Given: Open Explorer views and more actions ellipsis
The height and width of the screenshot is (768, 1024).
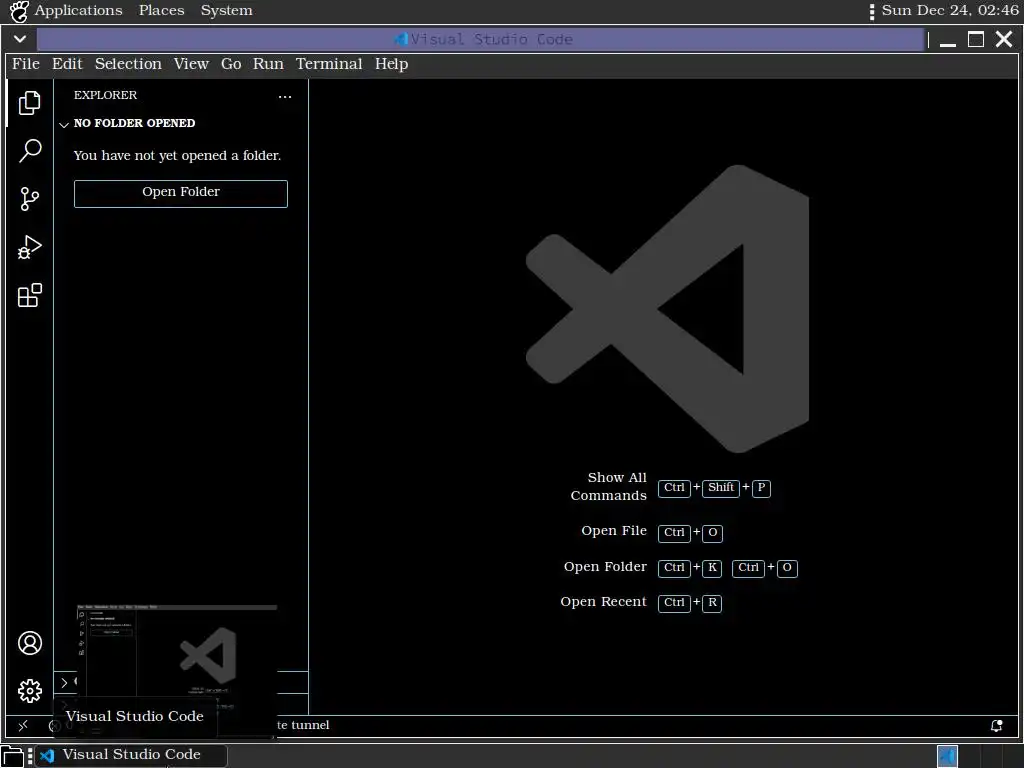Looking at the screenshot, I should coord(285,97).
